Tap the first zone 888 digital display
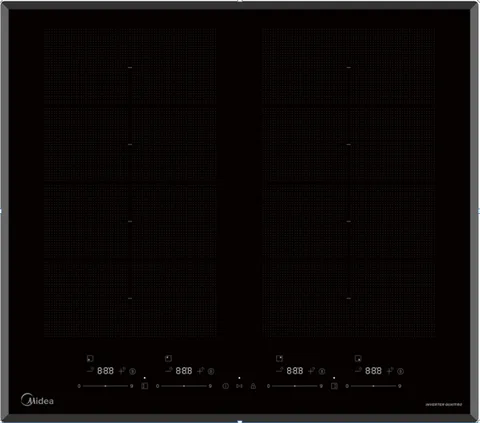Screen dimensions: 480x423 point(105,371)
